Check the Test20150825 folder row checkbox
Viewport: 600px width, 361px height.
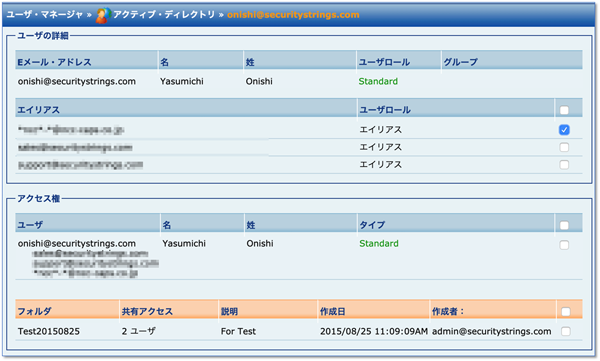click(566, 331)
